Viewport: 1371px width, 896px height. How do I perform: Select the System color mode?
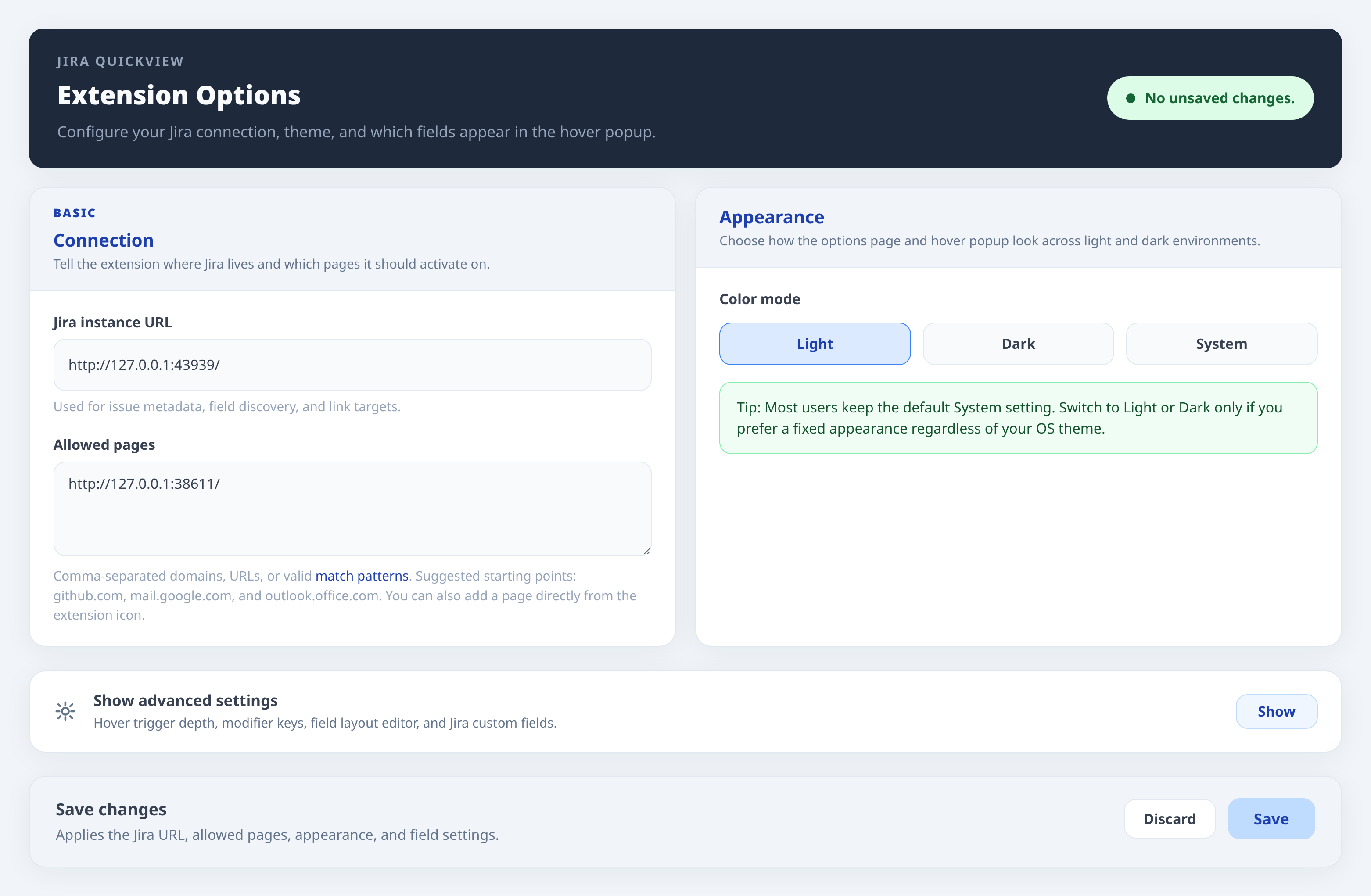pyautogui.click(x=1220, y=344)
